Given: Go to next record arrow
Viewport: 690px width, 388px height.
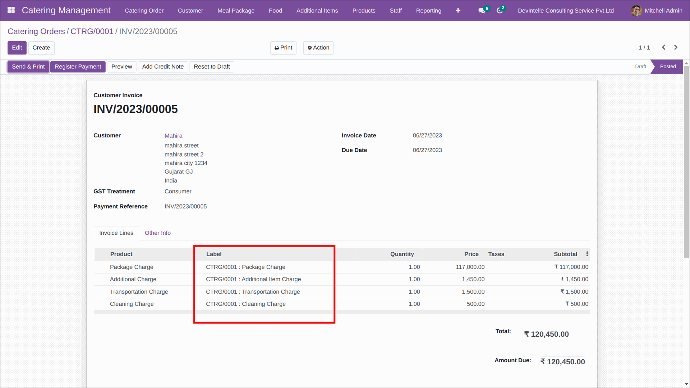Looking at the screenshot, I should (x=676, y=48).
